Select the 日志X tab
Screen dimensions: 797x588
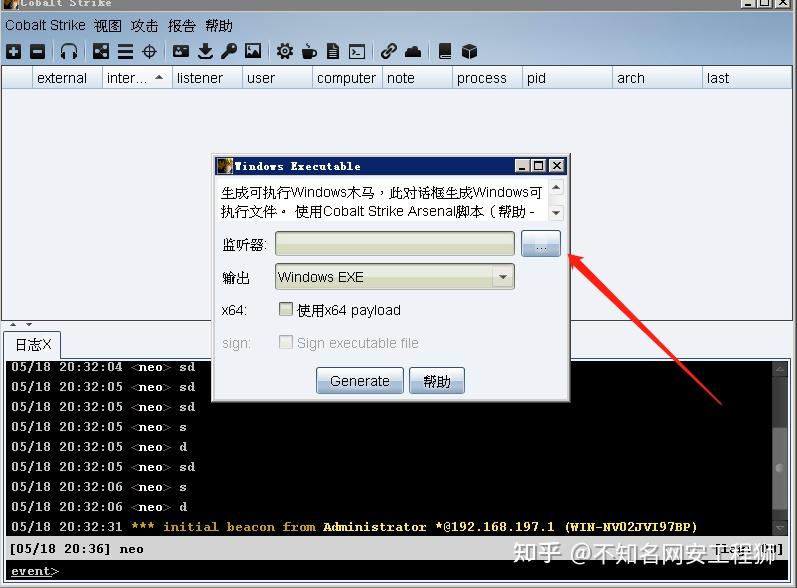point(33,345)
